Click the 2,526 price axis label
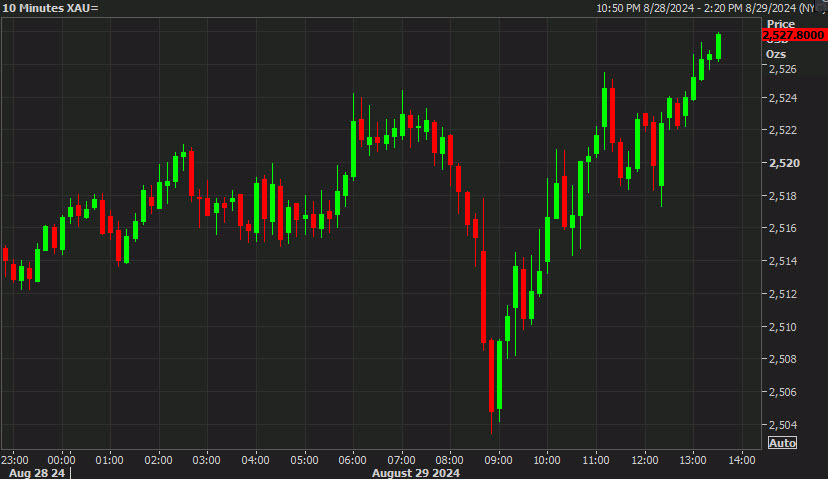This screenshot has height=479, width=828. tap(783, 69)
